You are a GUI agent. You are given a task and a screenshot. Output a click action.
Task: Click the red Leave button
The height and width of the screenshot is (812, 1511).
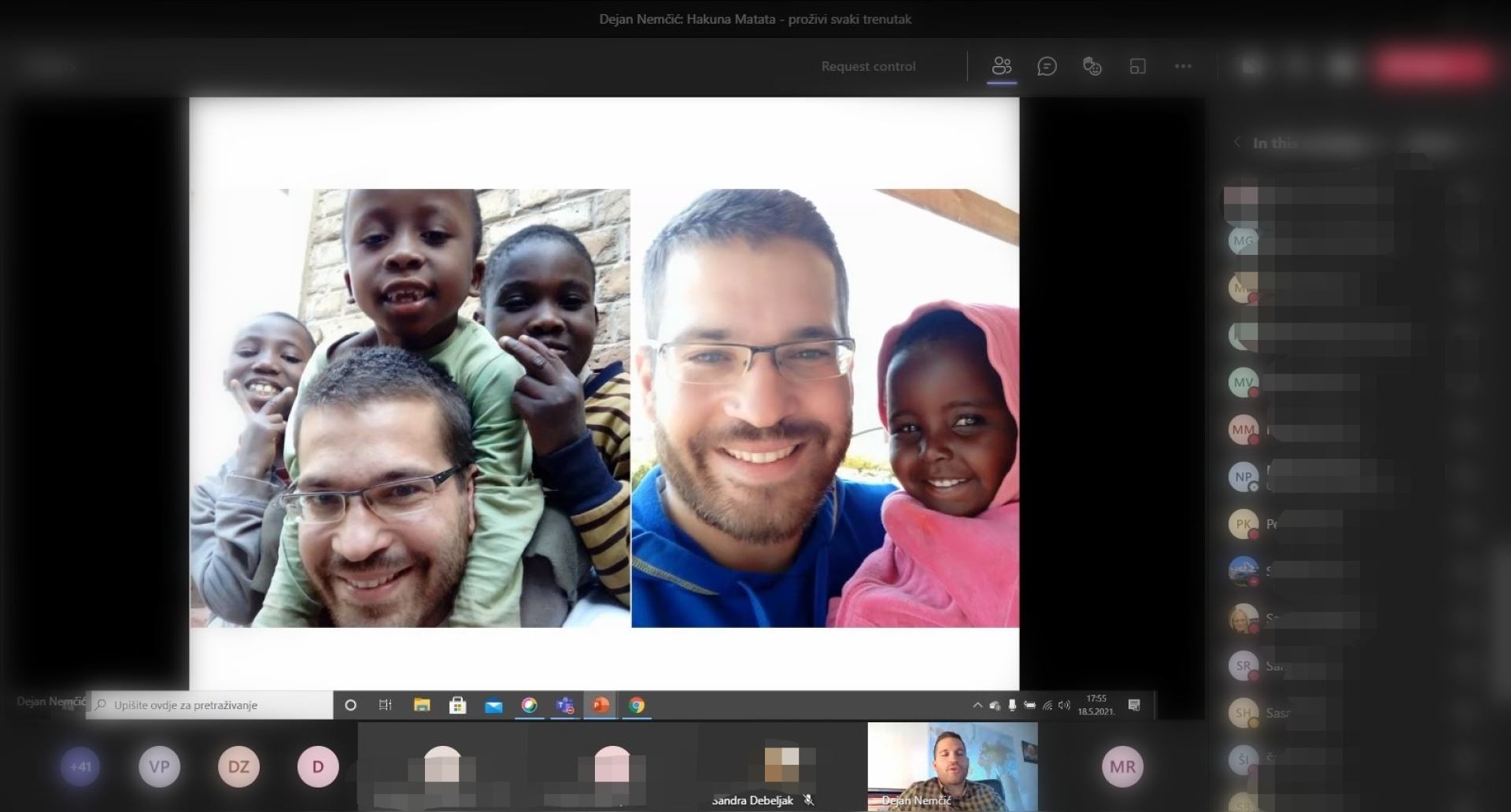[x=1432, y=66]
